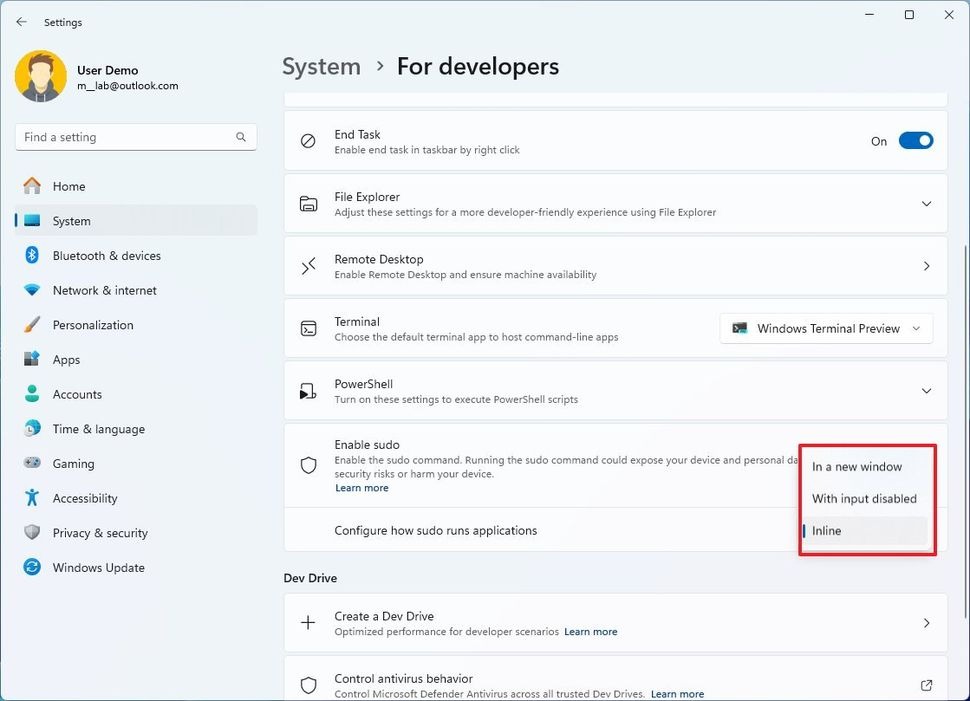Click the System monitor icon in sidebar

32,221
